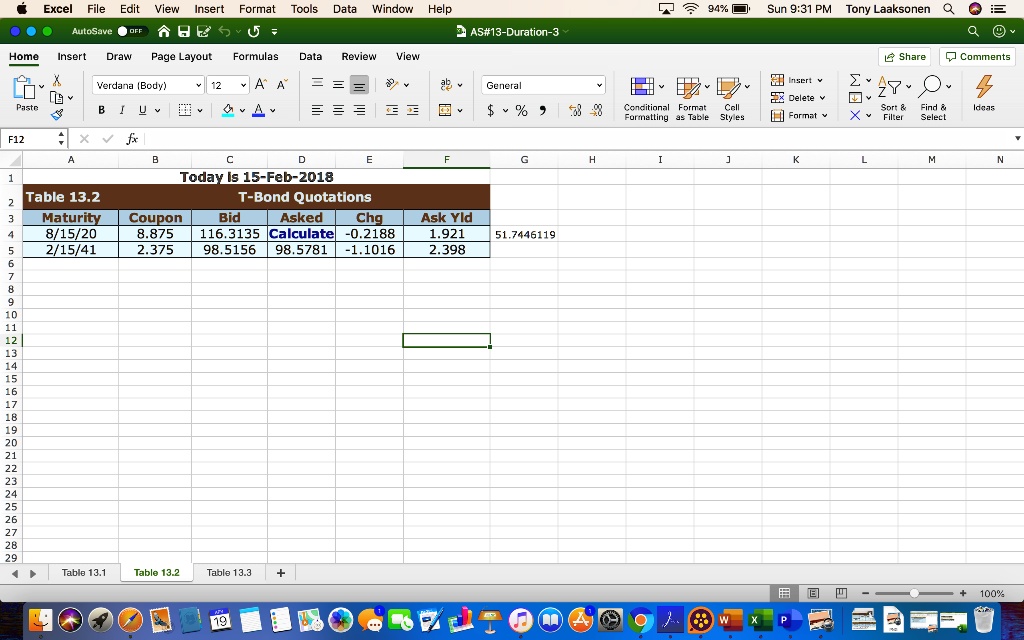Click the Format Painter brush icon
The height and width of the screenshot is (640, 1024).
57,115
